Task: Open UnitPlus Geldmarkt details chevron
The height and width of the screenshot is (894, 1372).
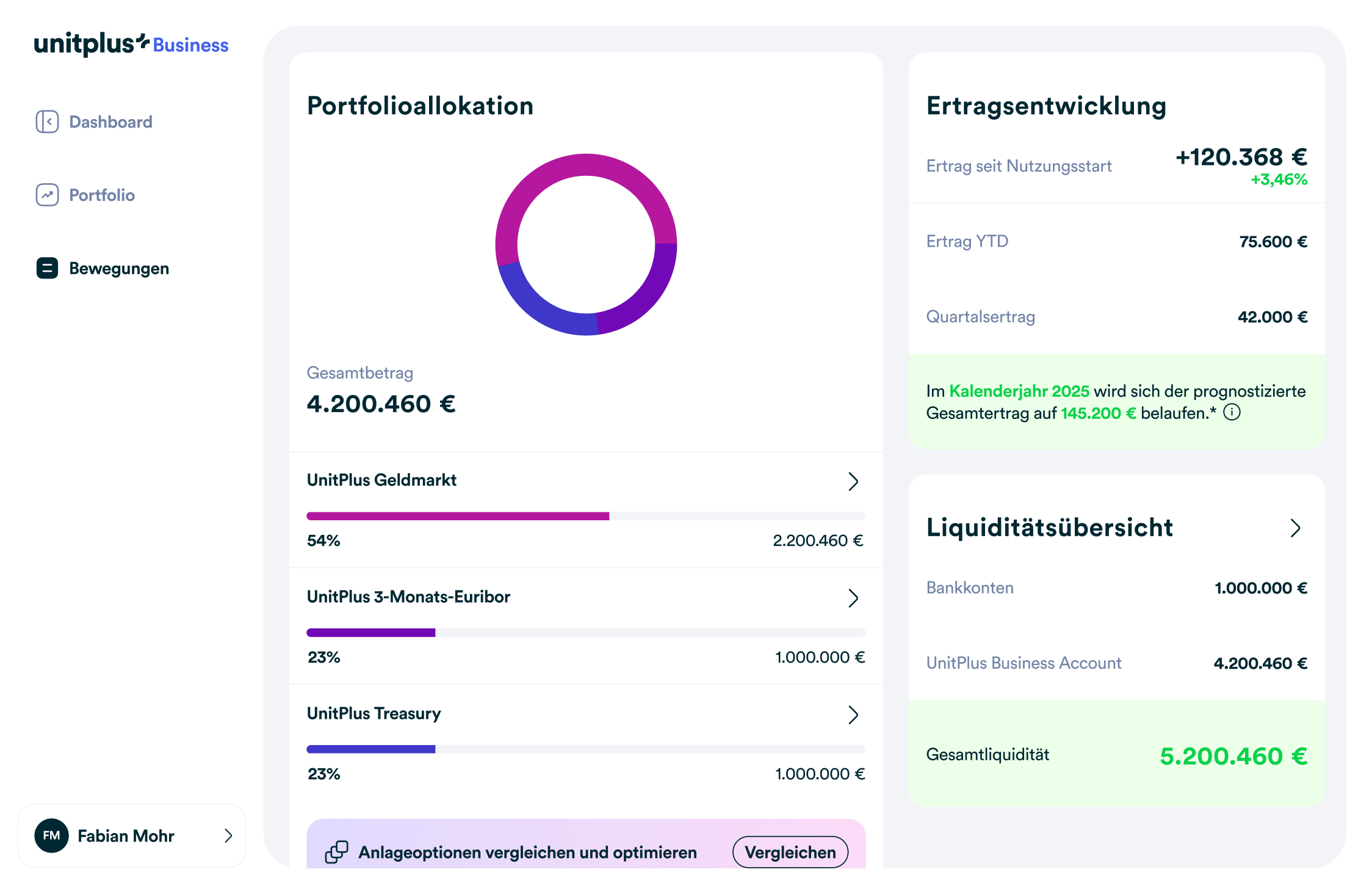Action: [853, 481]
